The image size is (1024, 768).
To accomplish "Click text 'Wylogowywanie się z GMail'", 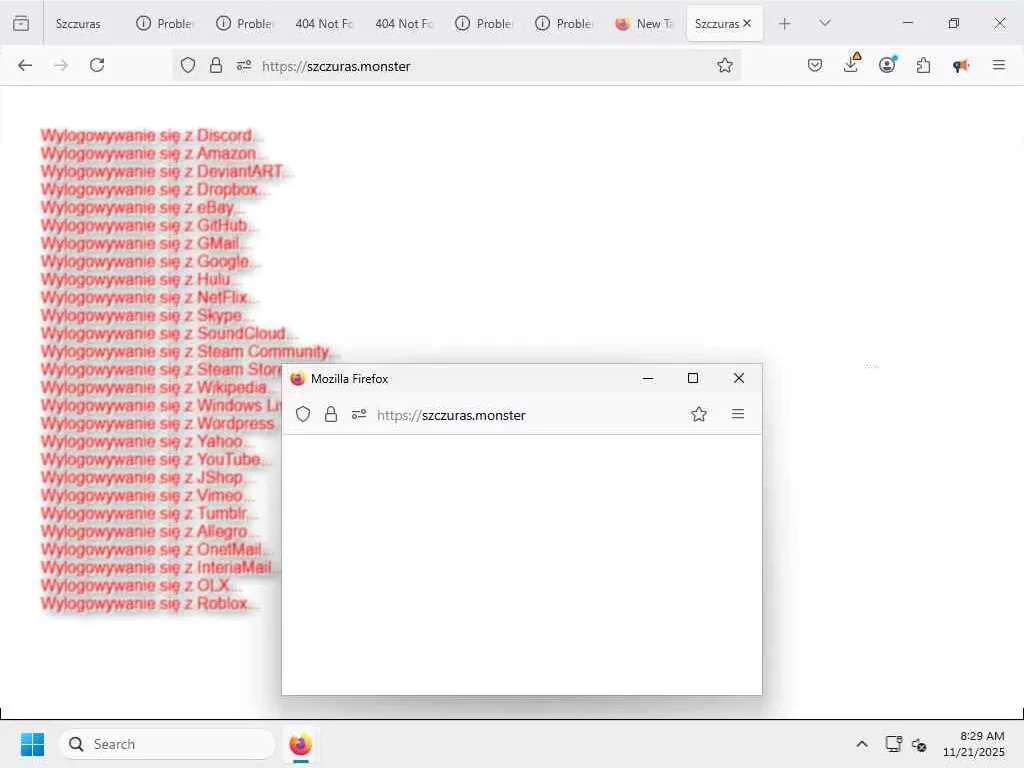I will click(140, 244).
